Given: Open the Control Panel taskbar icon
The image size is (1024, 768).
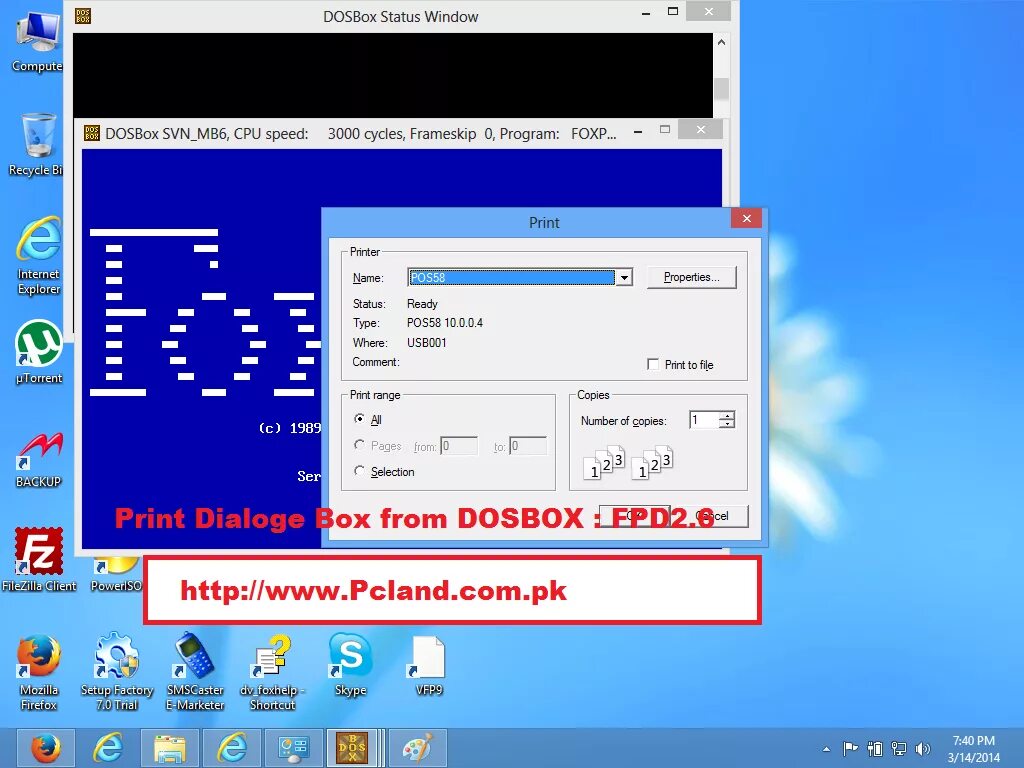Looking at the screenshot, I should pyautogui.click(x=294, y=748).
